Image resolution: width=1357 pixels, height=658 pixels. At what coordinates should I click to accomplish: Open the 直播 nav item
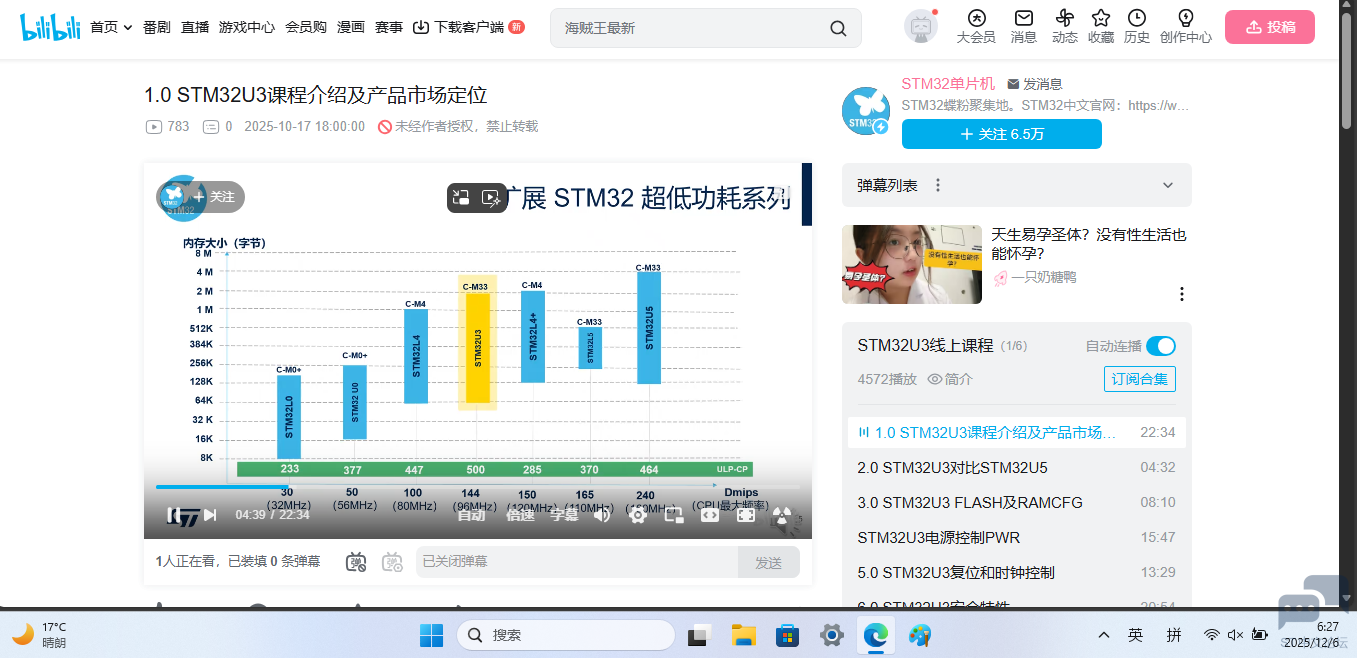pos(195,28)
